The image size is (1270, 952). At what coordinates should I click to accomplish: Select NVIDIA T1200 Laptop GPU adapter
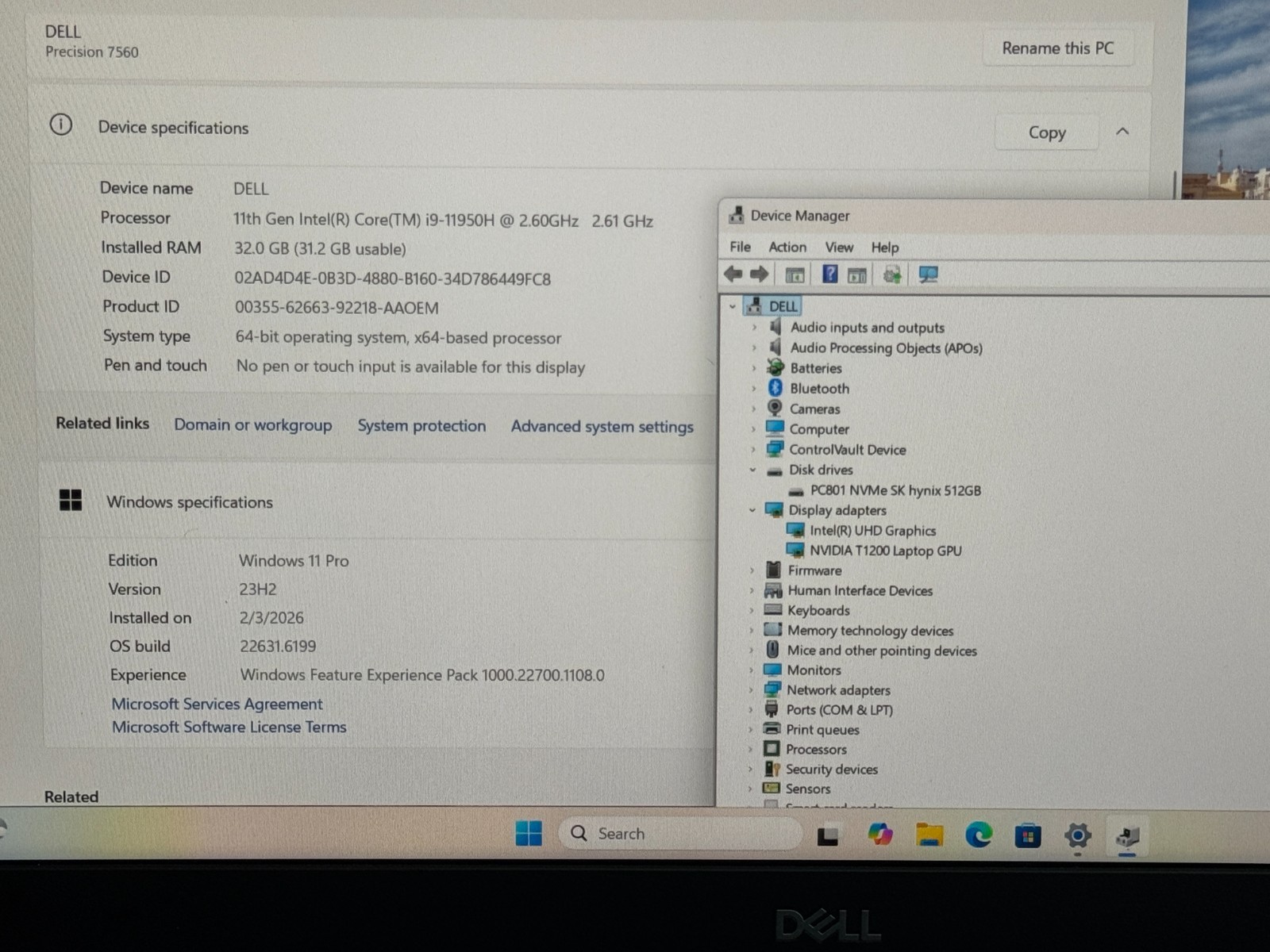click(885, 551)
